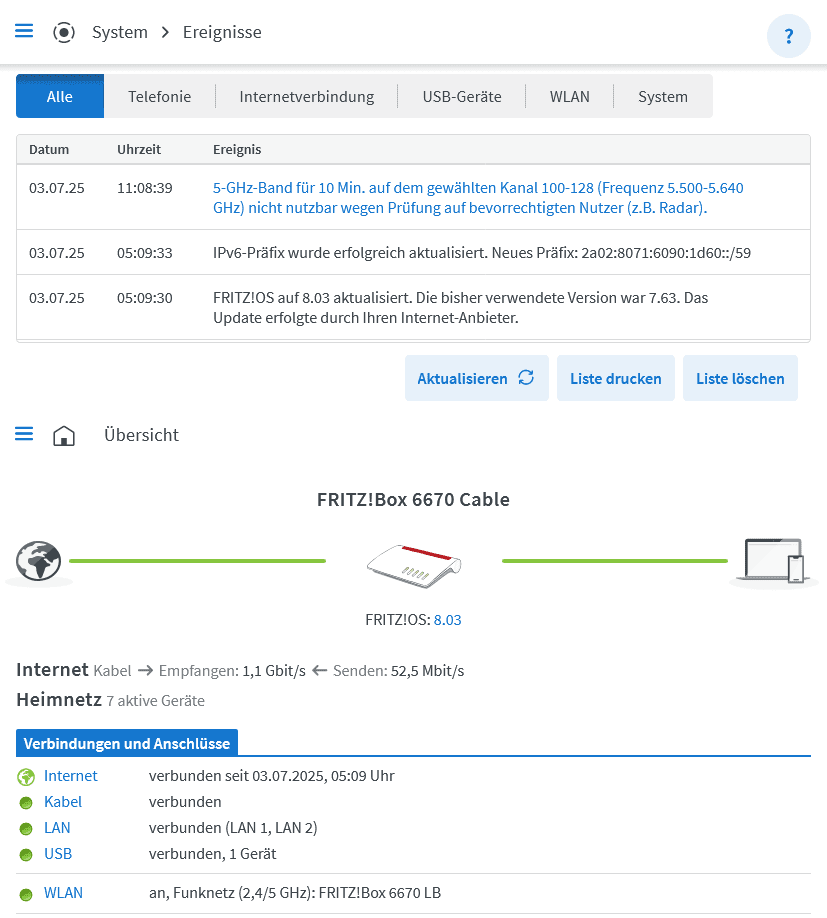827x918 pixels.
Task: Open the 5-GHz-Band radar event link
Action: tap(478, 198)
